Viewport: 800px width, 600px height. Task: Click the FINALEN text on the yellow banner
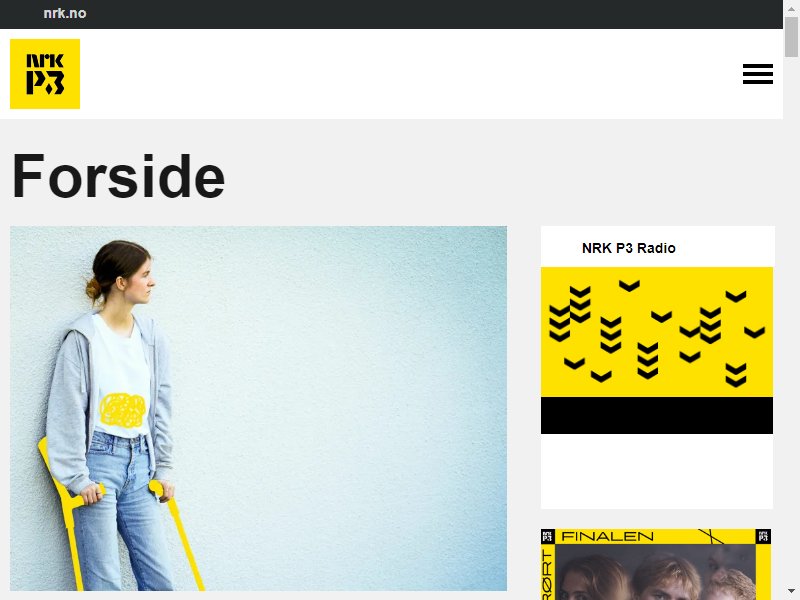click(x=607, y=537)
